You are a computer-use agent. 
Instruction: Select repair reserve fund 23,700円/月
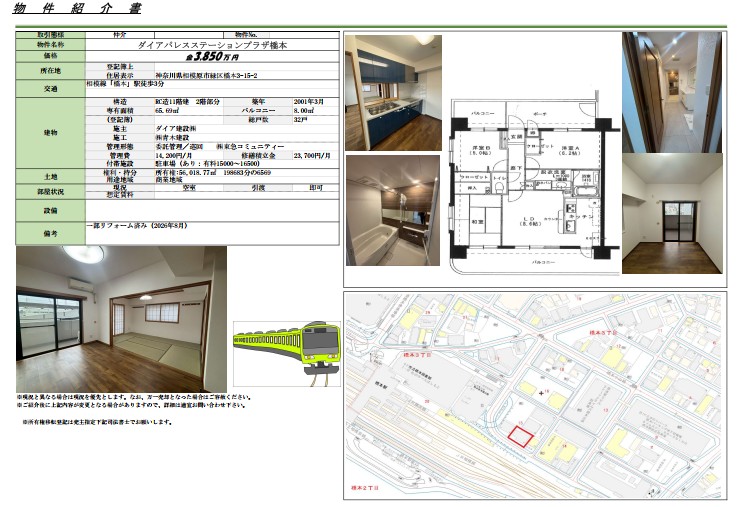point(312,155)
